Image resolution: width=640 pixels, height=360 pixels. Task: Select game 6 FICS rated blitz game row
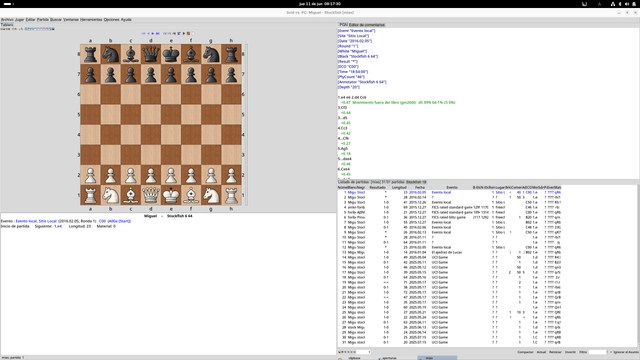449,218
